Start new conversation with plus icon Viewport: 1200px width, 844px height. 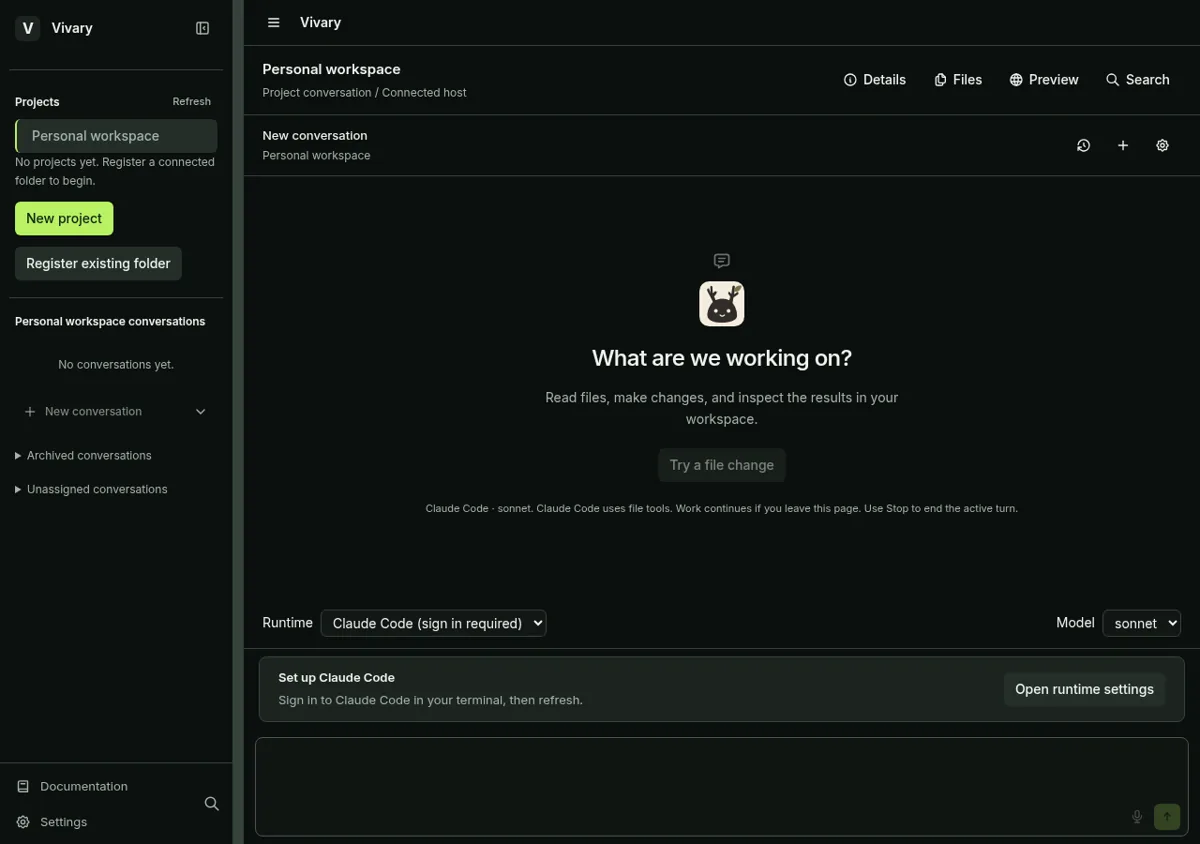pos(1123,145)
